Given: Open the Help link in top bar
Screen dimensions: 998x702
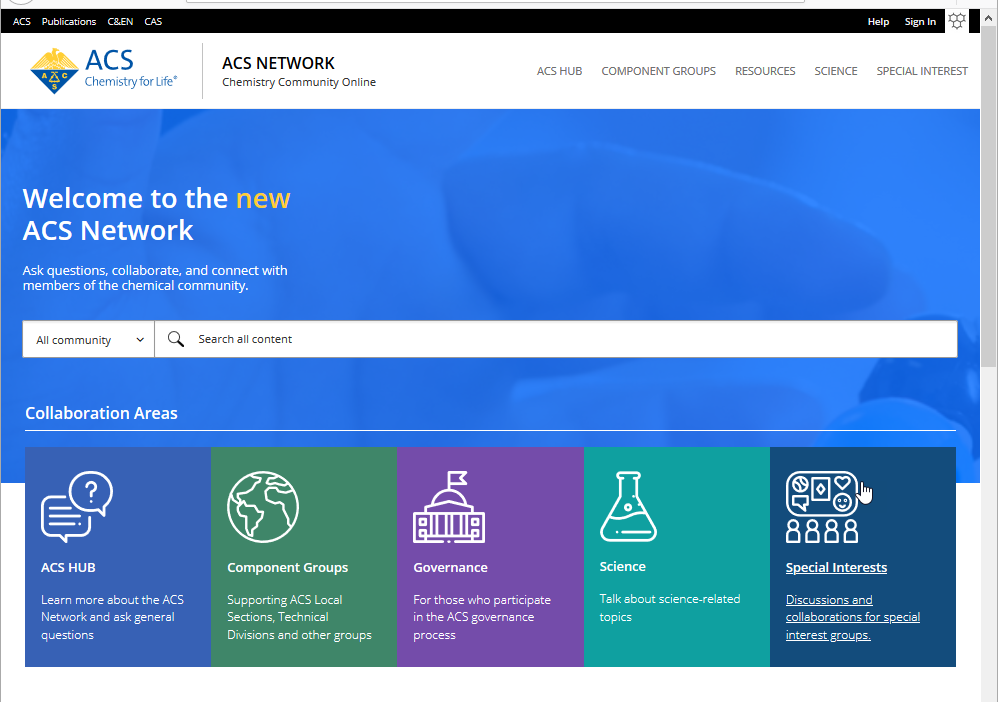Looking at the screenshot, I should click(x=878, y=22).
